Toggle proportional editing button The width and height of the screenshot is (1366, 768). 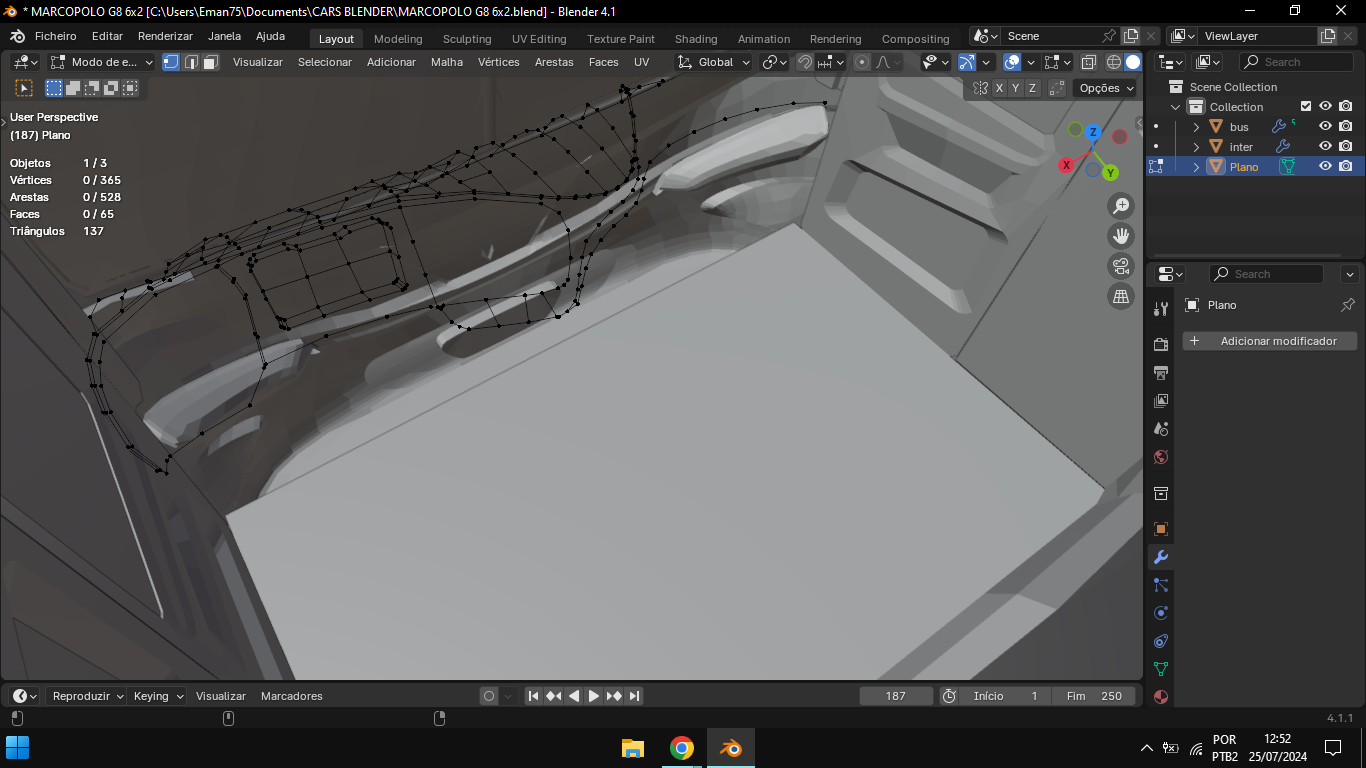click(862, 62)
